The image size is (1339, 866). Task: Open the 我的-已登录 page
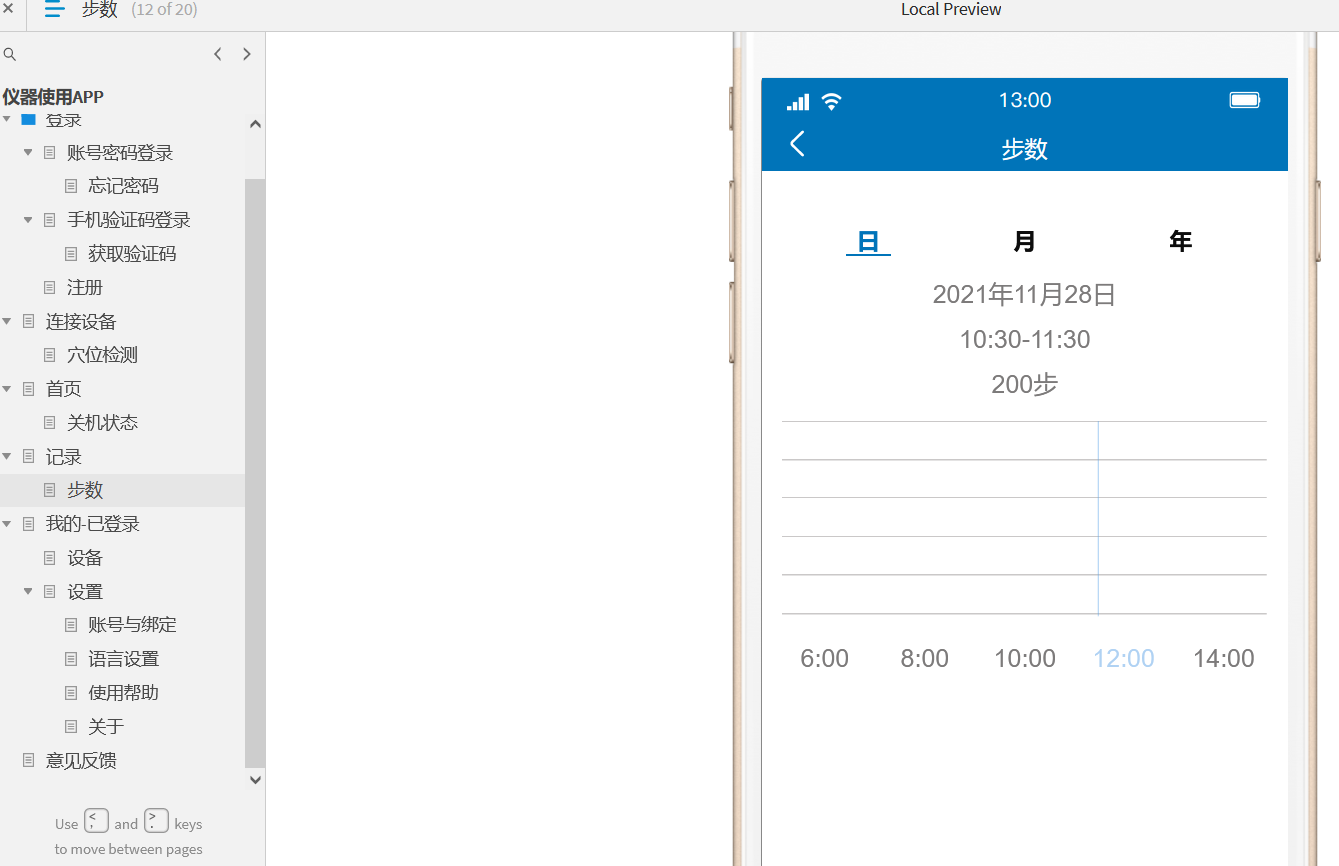(x=93, y=524)
